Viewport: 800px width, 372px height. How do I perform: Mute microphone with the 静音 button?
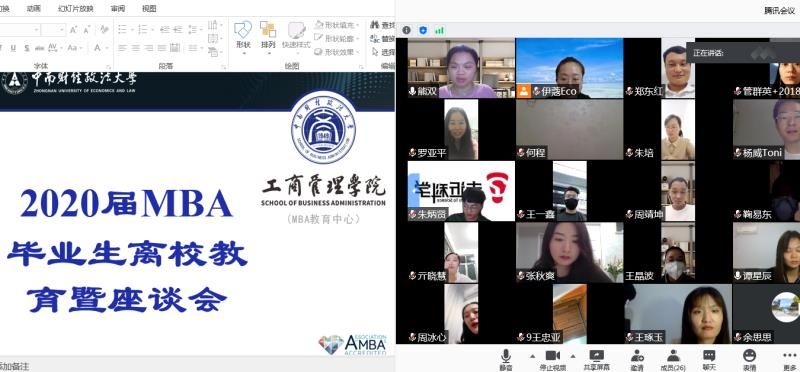click(x=506, y=359)
